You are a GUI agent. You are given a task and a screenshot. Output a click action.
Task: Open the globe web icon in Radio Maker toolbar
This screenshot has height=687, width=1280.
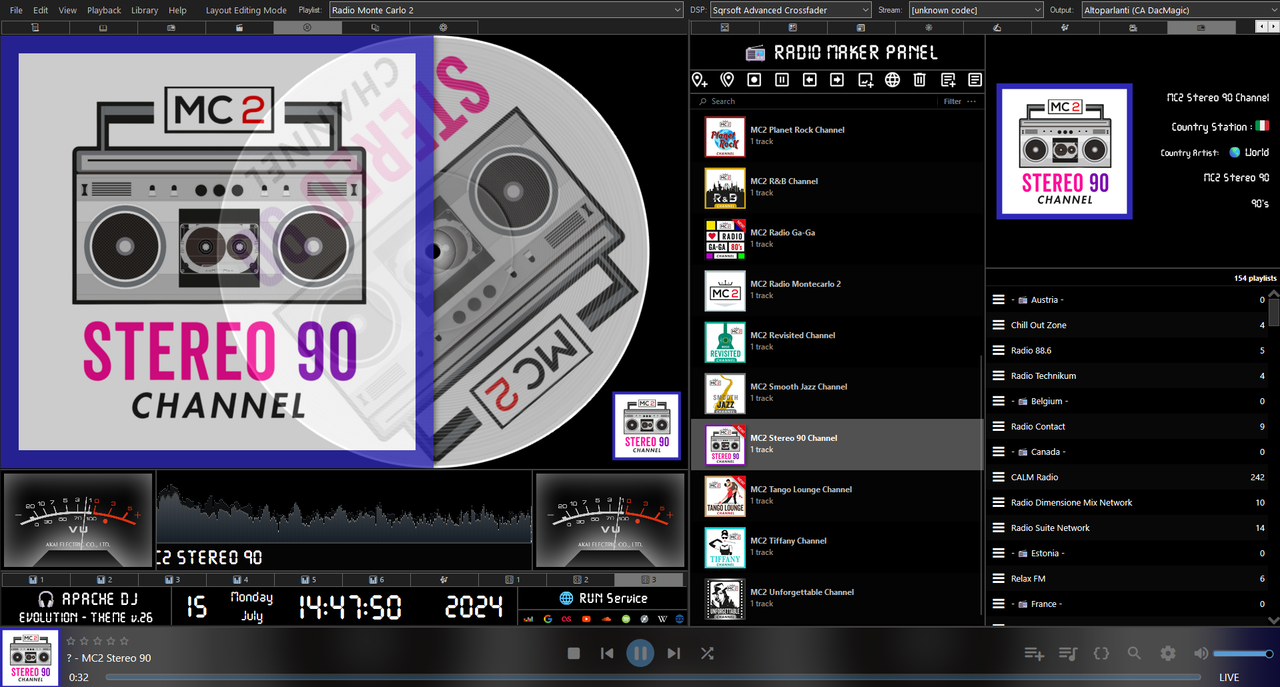point(892,80)
